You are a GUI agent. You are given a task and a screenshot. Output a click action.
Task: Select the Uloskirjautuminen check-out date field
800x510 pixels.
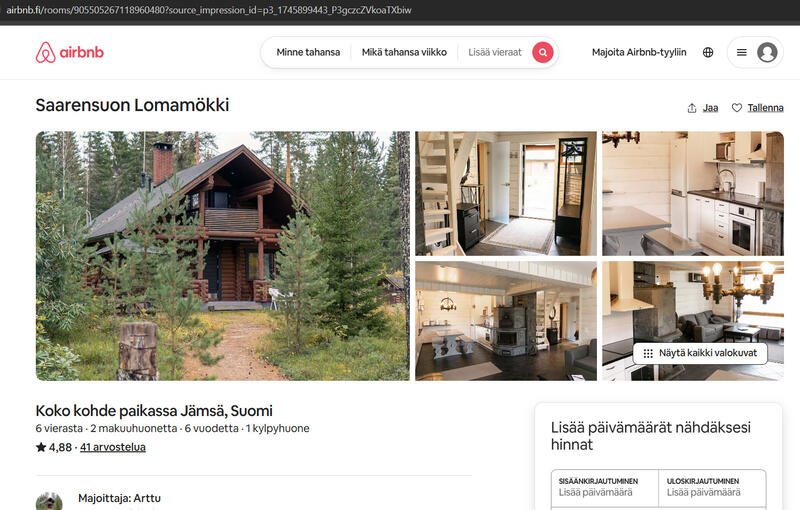pos(712,488)
